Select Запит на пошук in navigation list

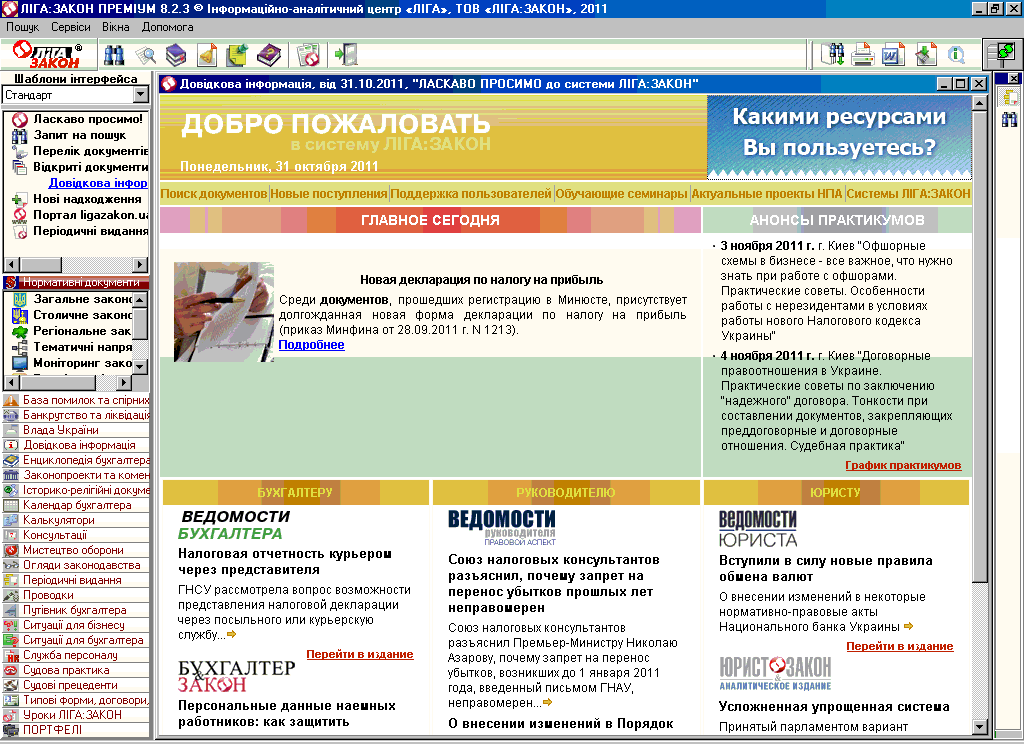click(80, 135)
